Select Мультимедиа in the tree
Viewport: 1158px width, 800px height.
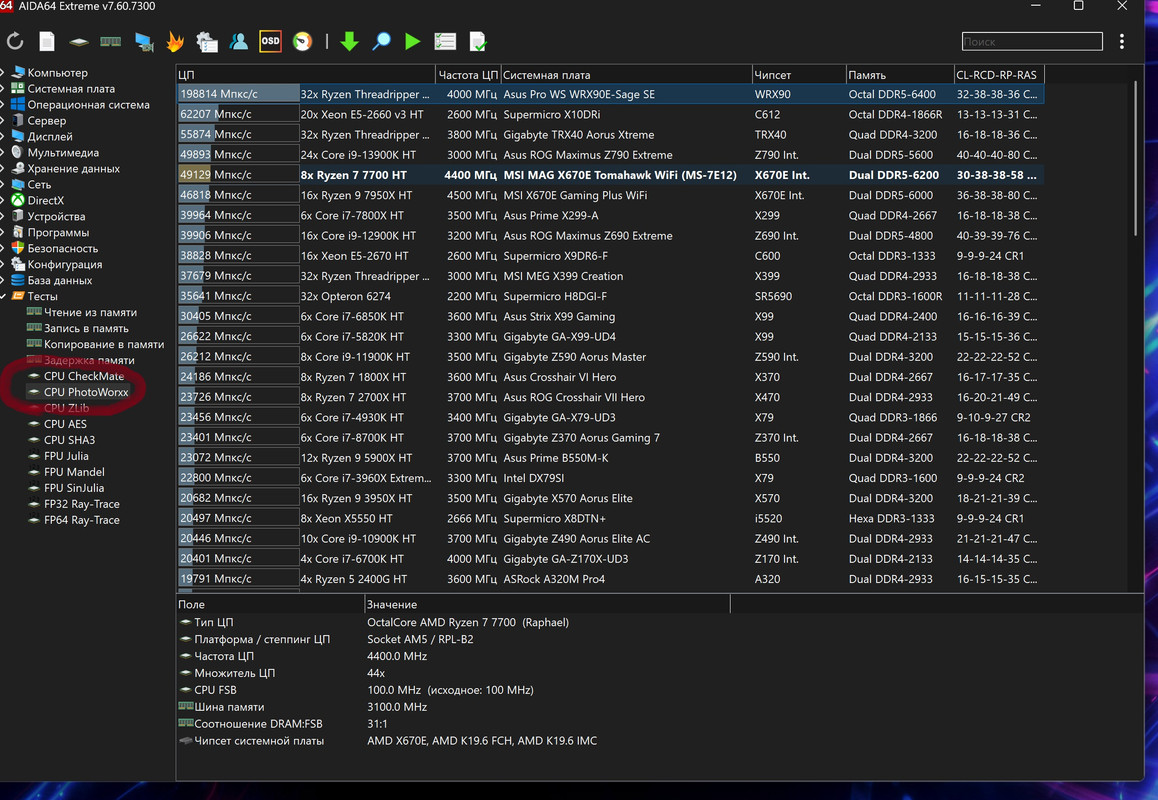63,153
